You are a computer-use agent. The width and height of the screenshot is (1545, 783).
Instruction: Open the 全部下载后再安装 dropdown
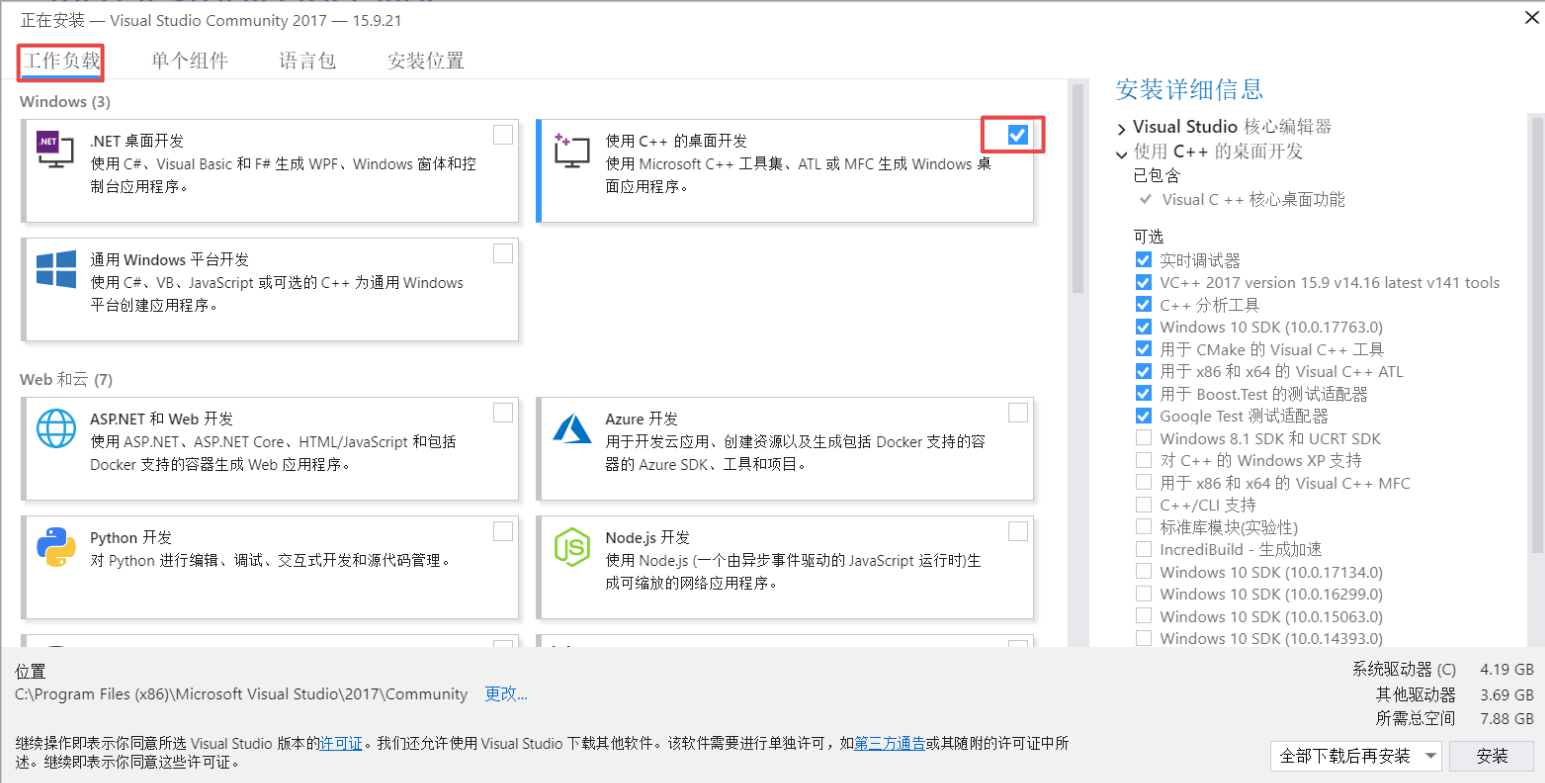pos(1356,755)
